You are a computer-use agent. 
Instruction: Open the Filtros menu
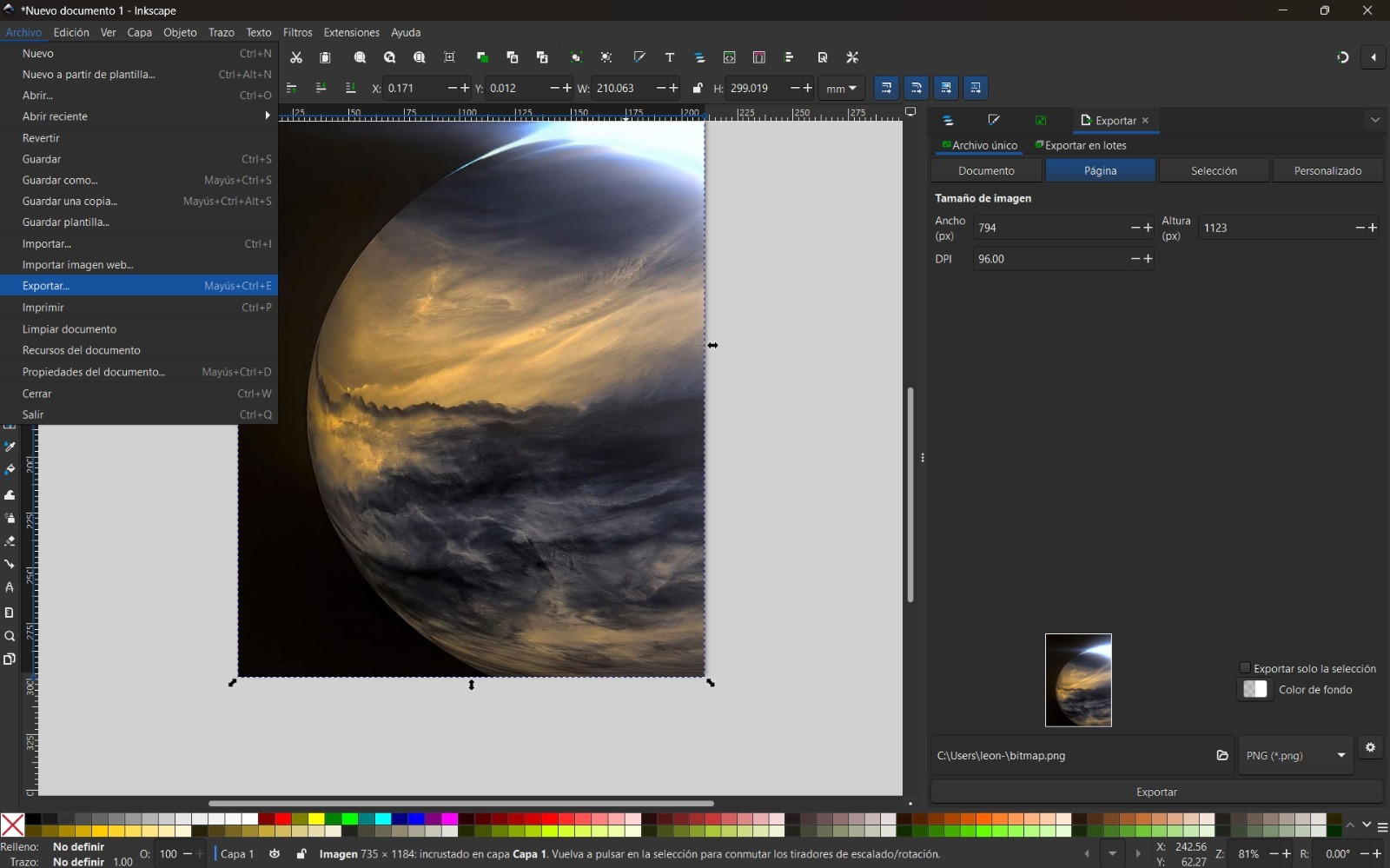click(x=297, y=32)
